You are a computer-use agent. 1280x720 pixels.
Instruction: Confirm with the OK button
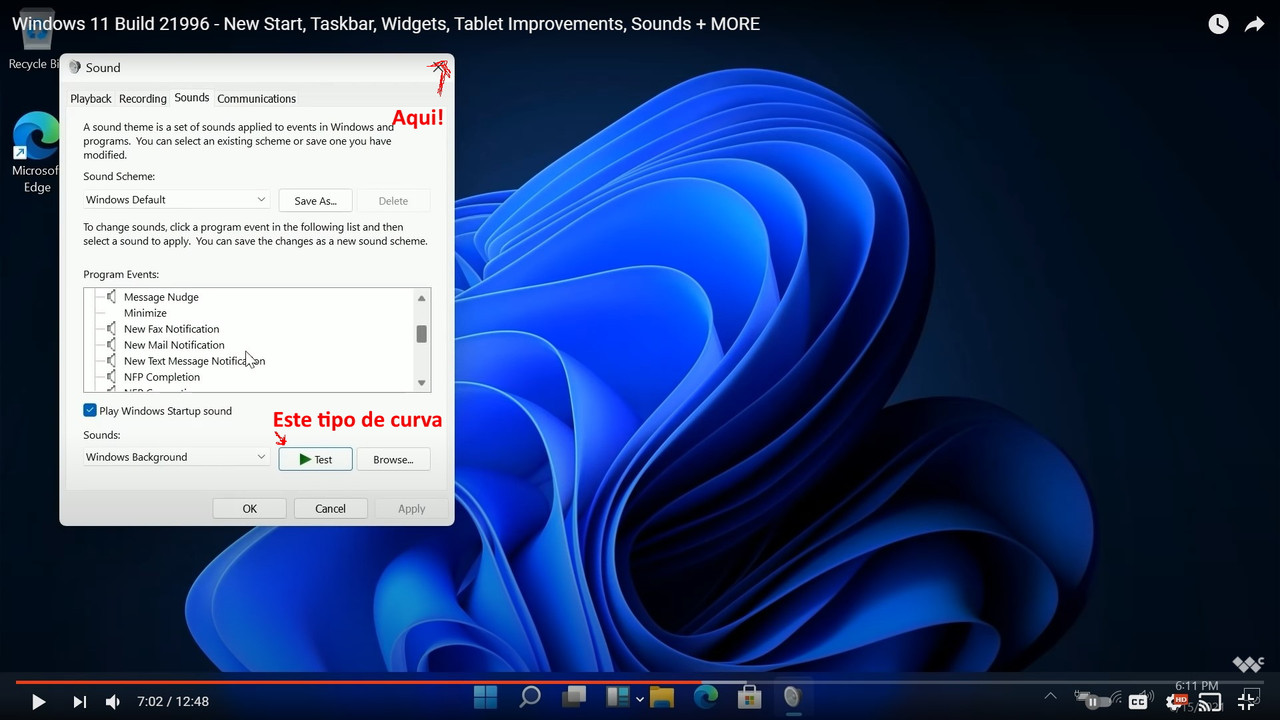point(250,508)
